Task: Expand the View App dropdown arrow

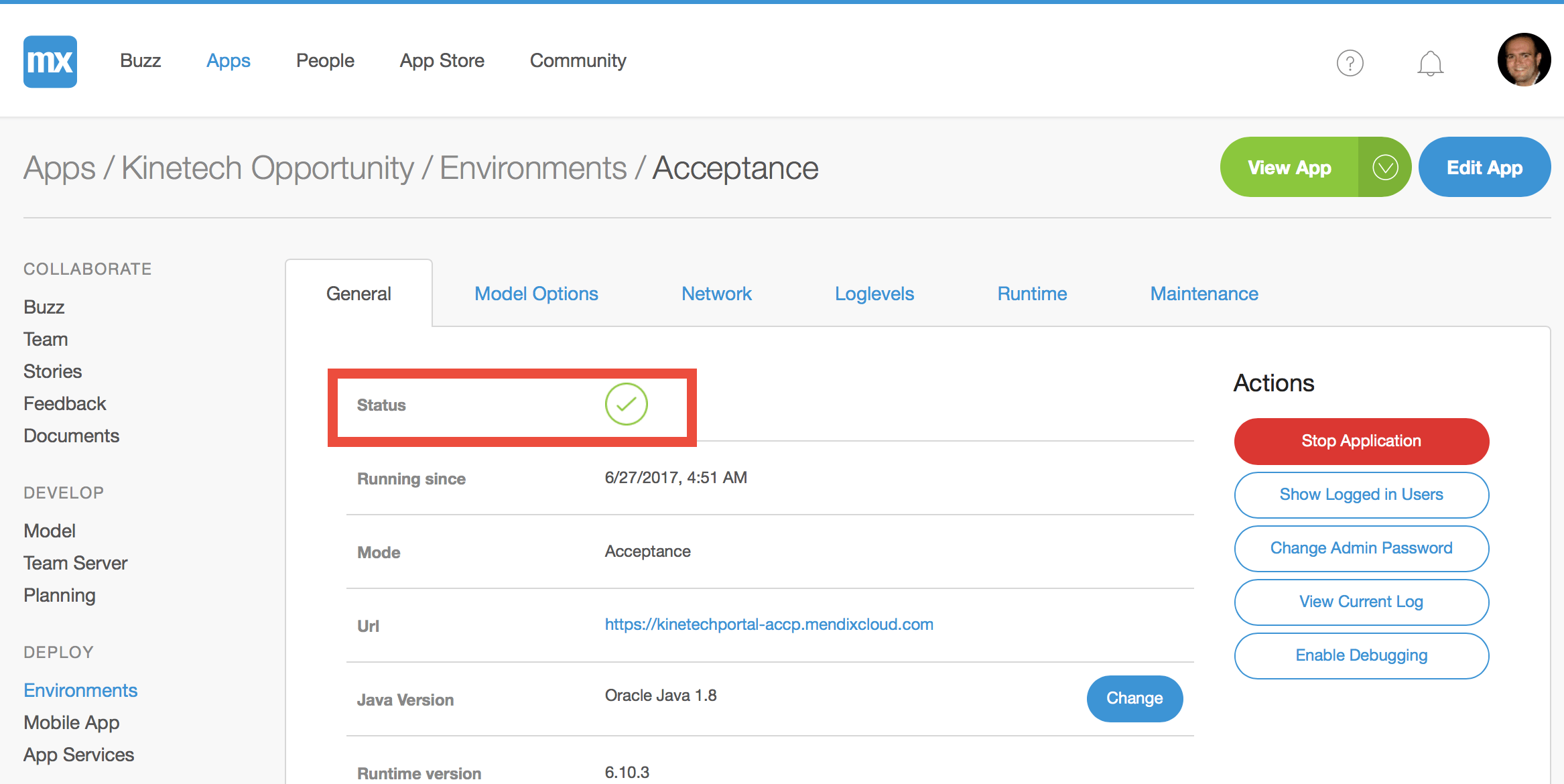Action: tap(1386, 167)
